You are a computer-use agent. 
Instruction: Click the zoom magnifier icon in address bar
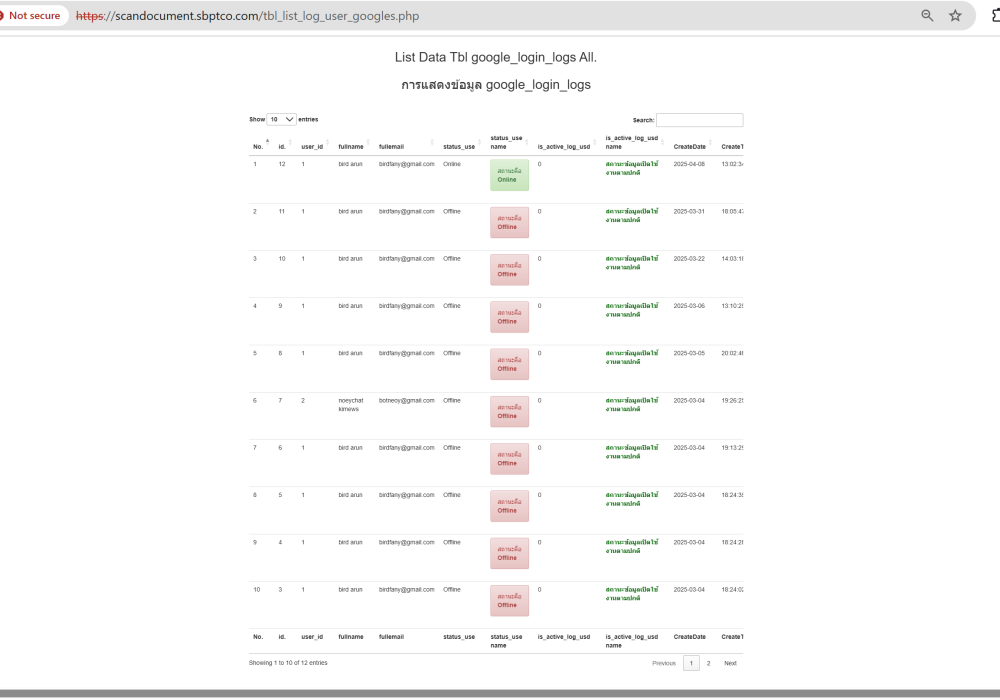pyautogui.click(x=927, y=16)
